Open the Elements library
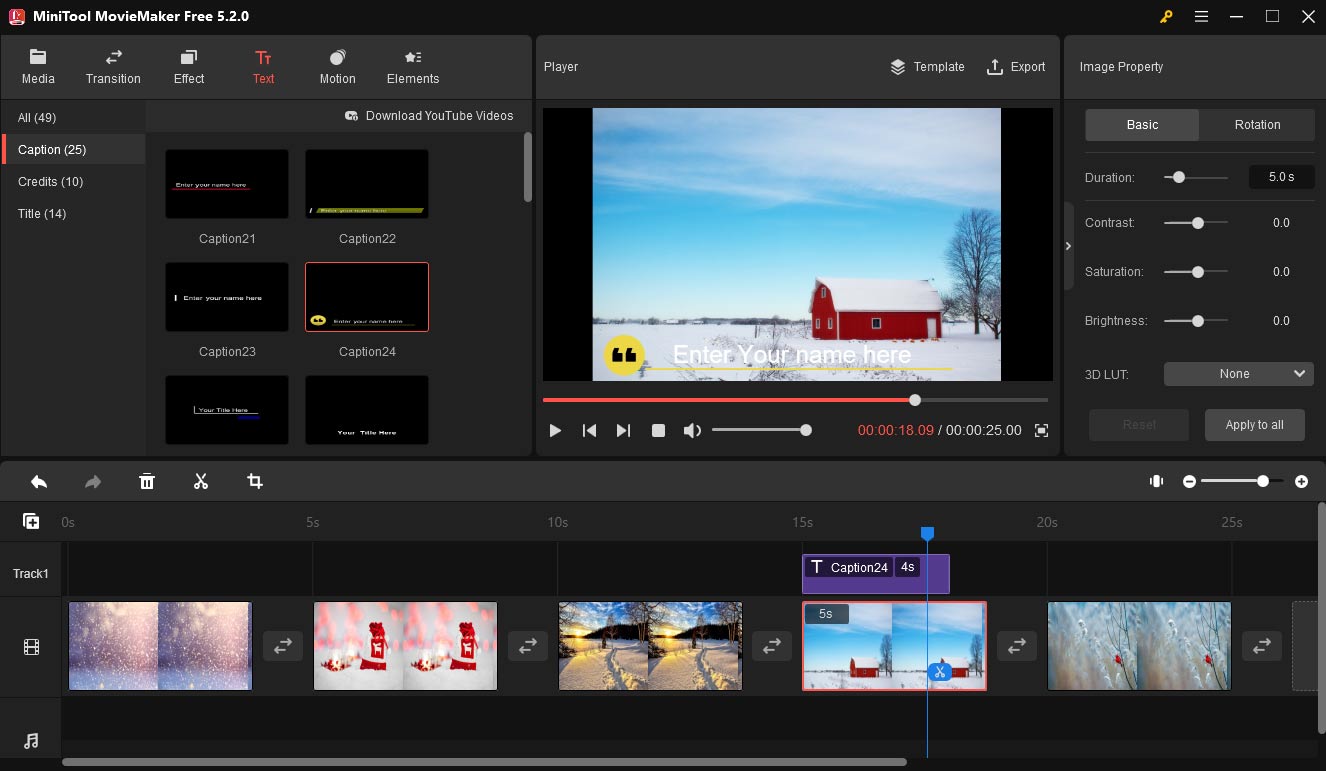The height and width of the screenshot is (771, 1326). (x=413, y=67)
